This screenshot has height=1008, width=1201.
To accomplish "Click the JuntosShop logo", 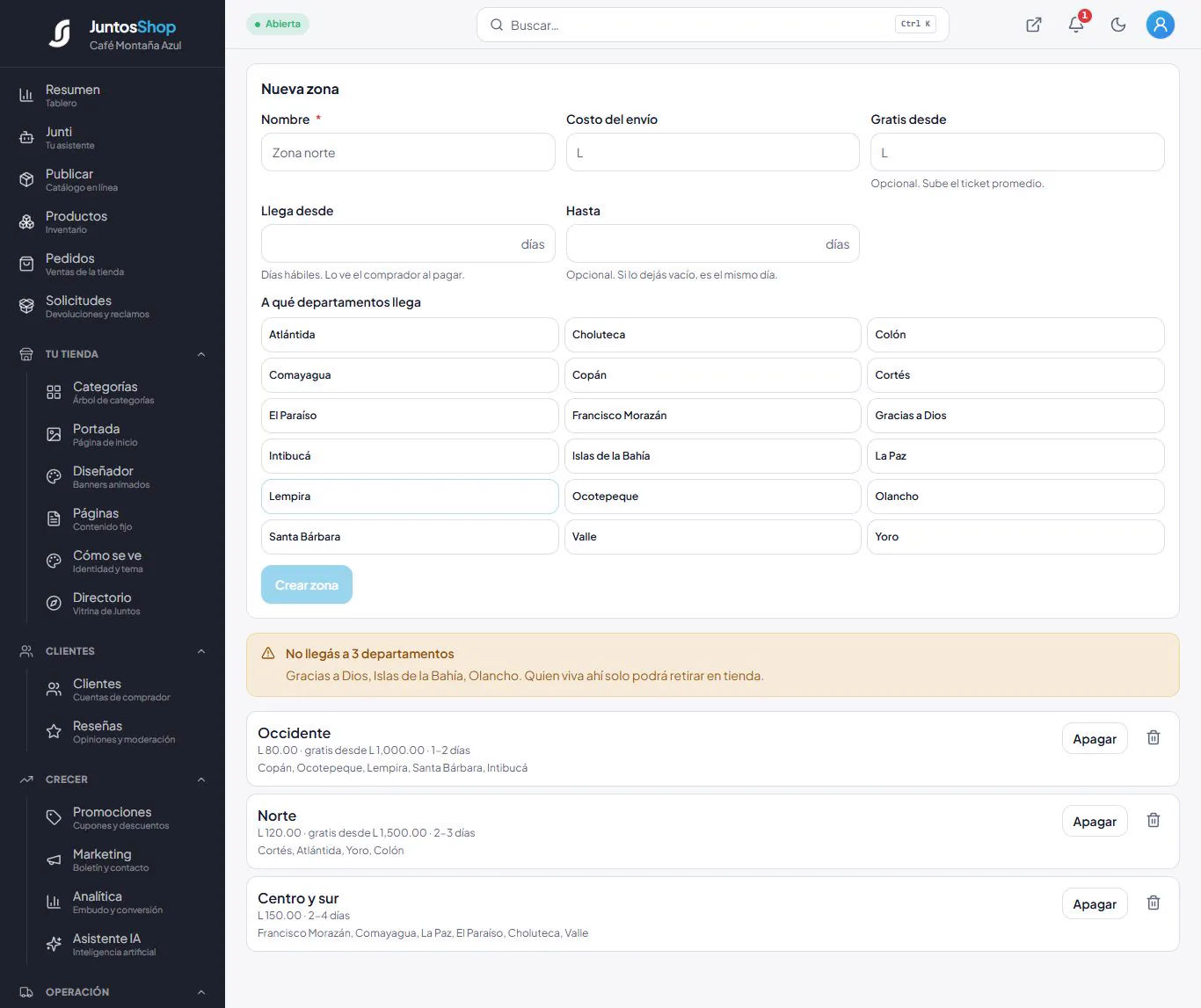I will 114,34.
